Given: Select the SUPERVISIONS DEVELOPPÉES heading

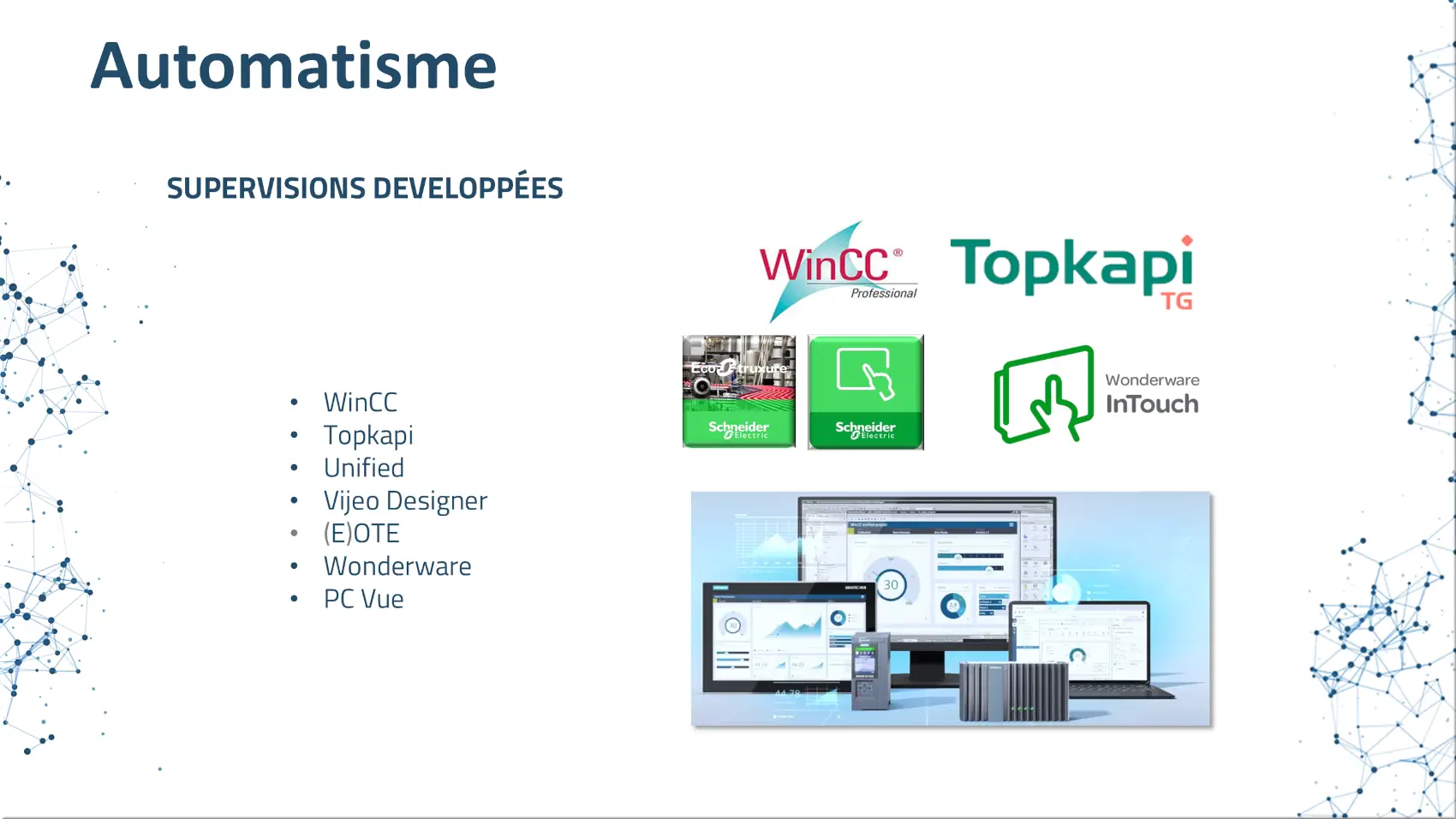Looking at the screenshot, I should tap(365, 188).
